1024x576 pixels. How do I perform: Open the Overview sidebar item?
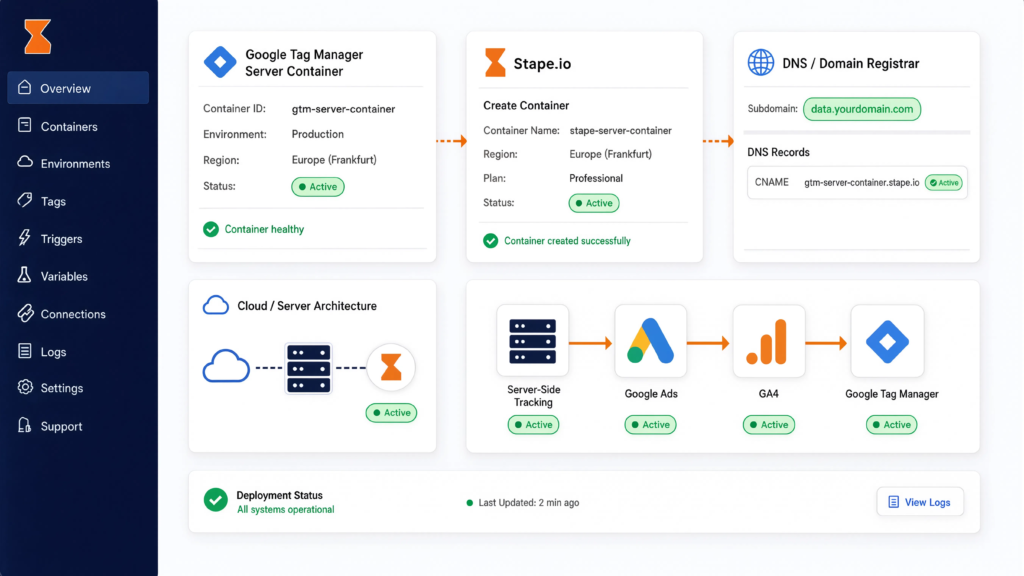pyautogui.click(x=78, y=88)
